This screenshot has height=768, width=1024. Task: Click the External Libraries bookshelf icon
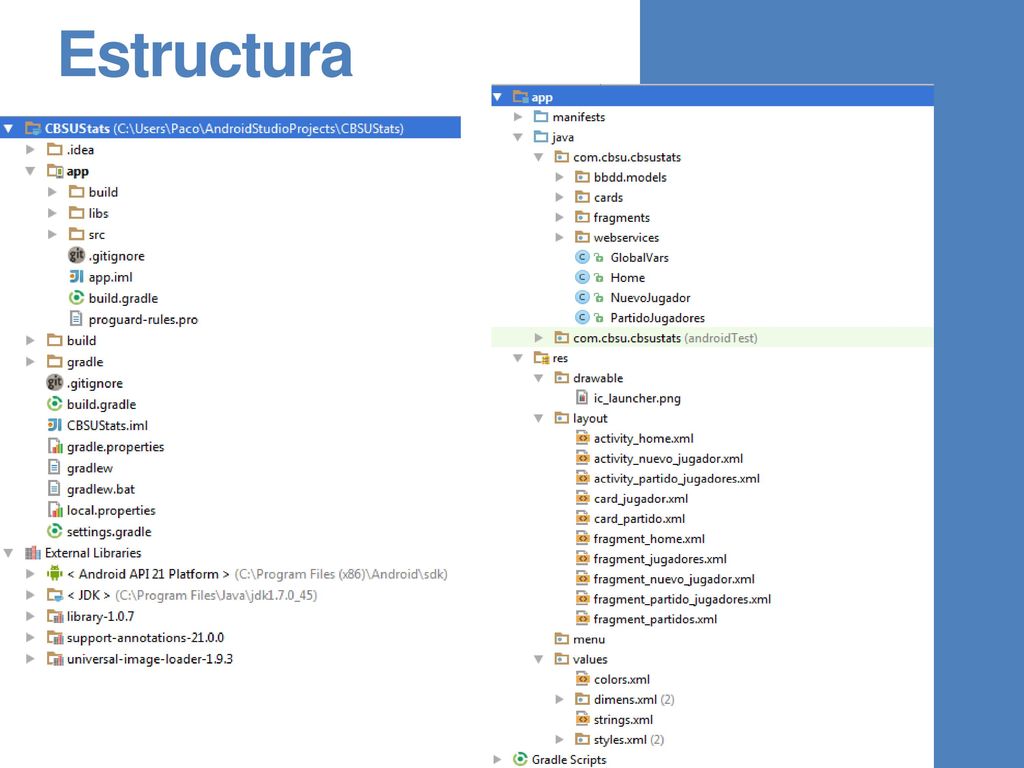coord(33,552)
